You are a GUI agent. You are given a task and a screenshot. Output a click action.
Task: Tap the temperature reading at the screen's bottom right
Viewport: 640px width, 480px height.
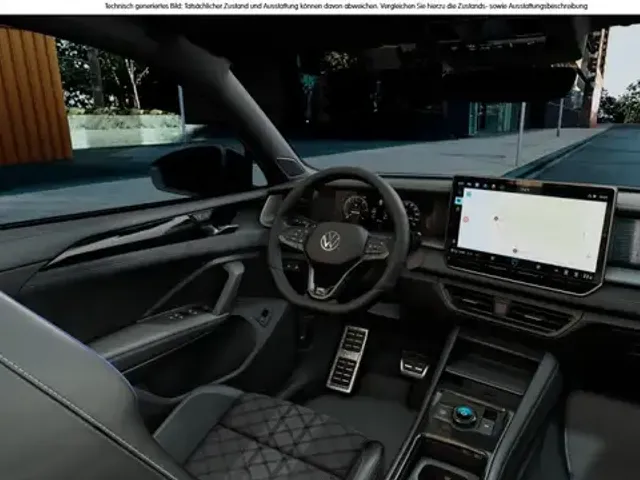587,276
